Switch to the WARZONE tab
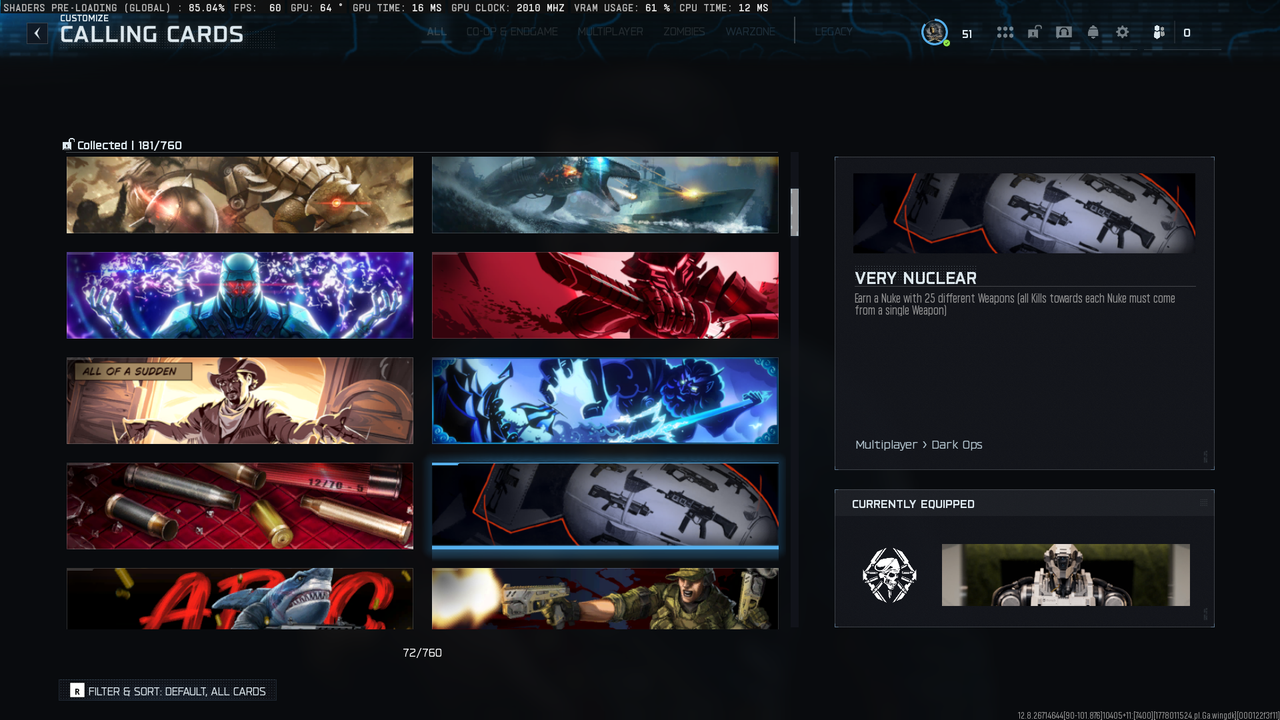This screenshot has height=720, width=1280. point(750,32)
